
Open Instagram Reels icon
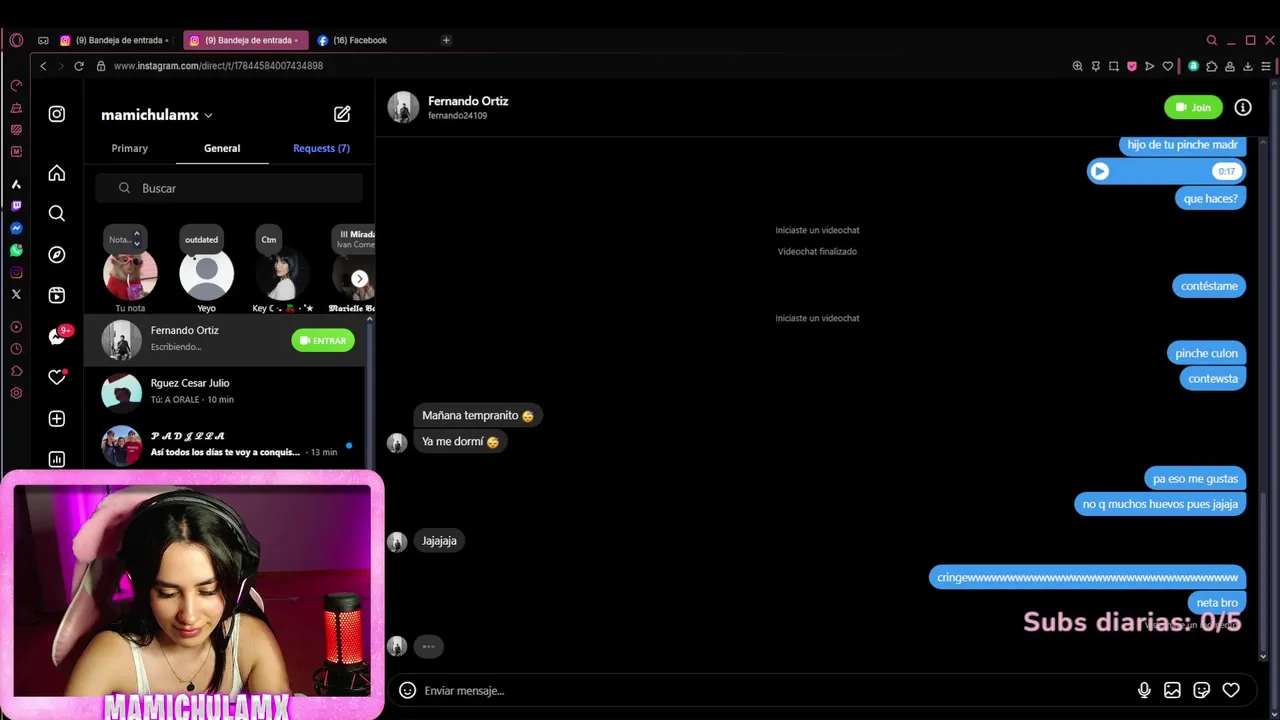click(x=57, y=295)
